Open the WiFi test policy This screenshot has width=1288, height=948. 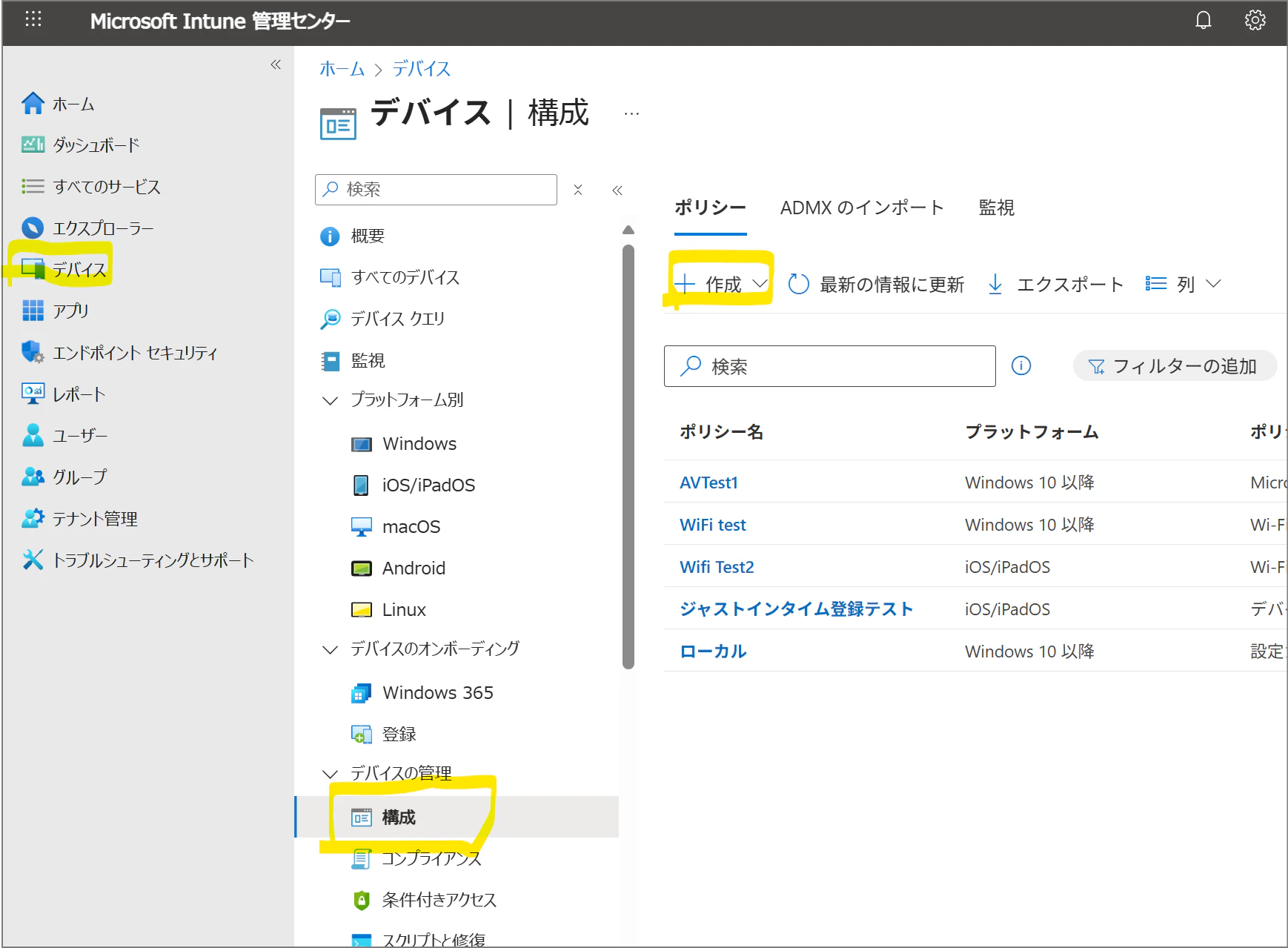(713, 525)
